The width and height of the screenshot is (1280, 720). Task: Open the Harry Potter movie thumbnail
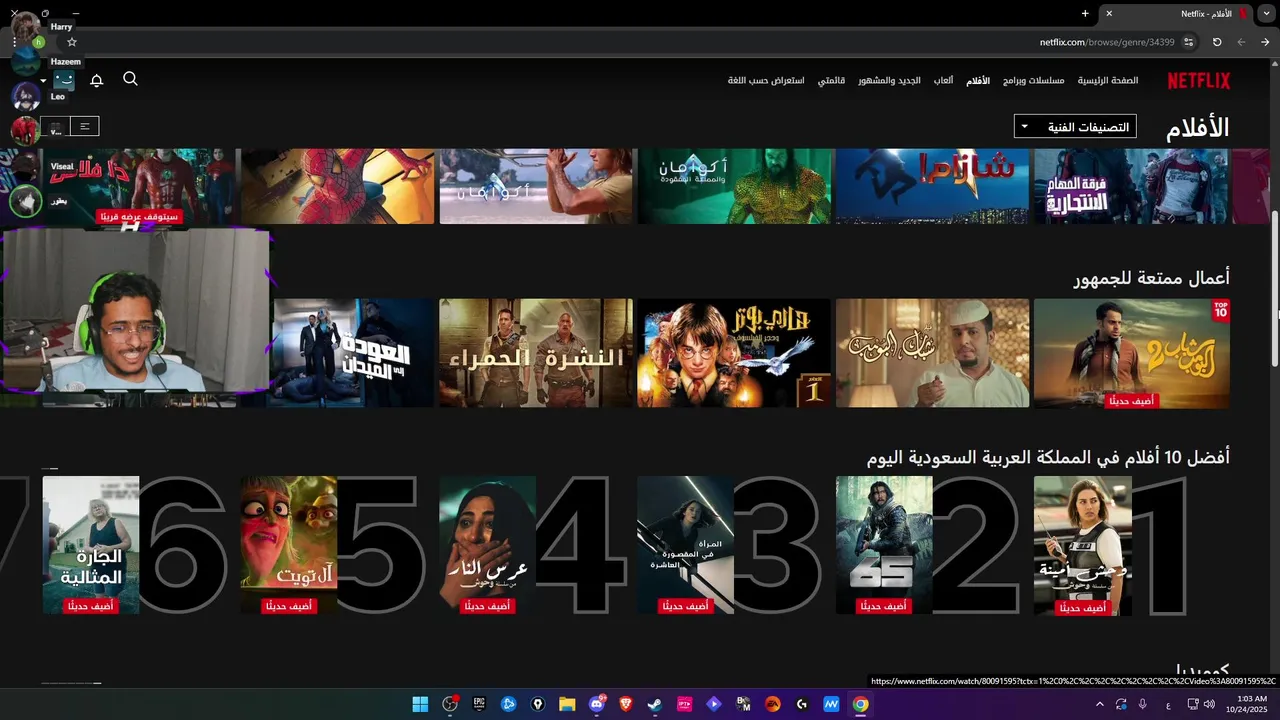[734, 353]
